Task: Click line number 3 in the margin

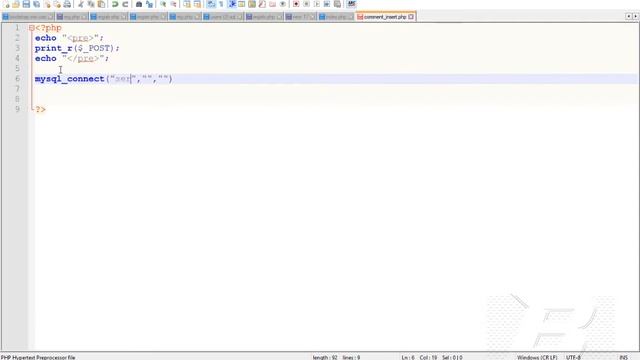Action: 18,48
